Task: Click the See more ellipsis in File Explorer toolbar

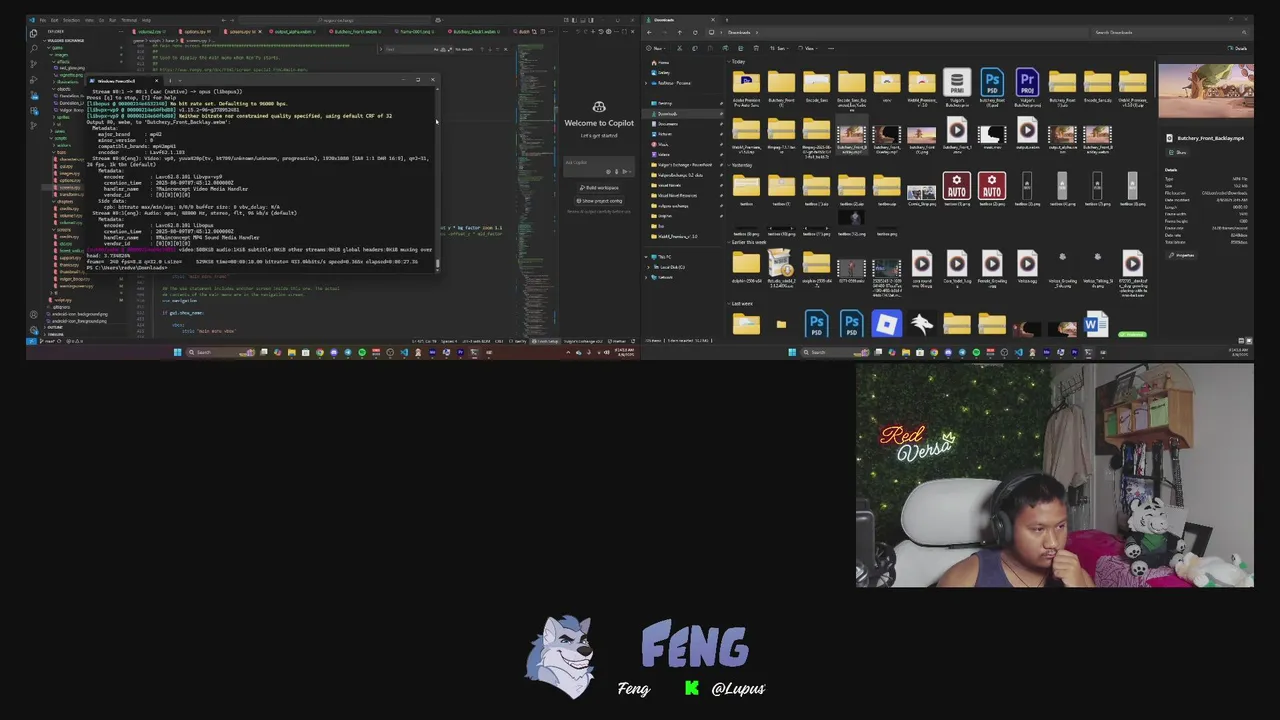Action: tap(831, 48)
